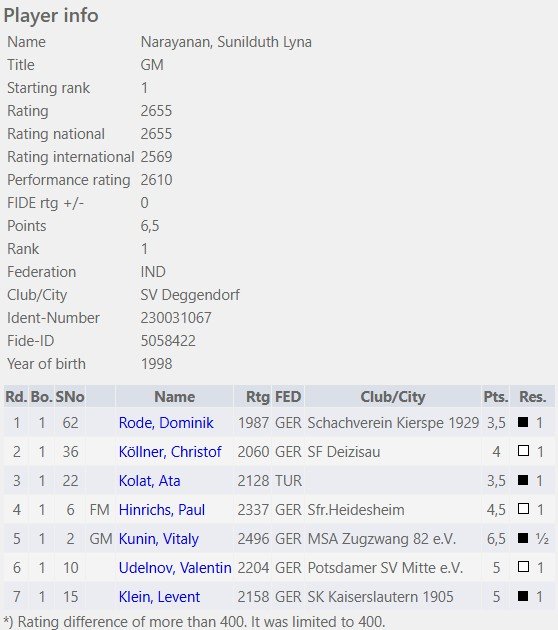This screenshot has width=558, height=630.
Task: Click black piece icon in round 3
Action: tap(523, 480)
